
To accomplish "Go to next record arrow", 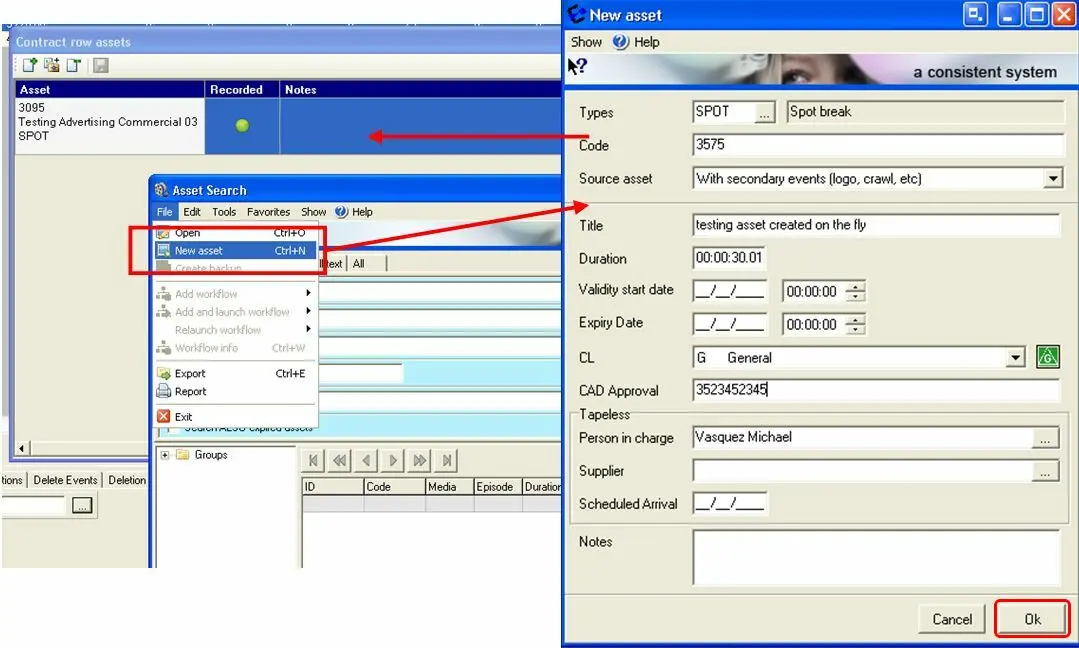I will click(393, 460).
